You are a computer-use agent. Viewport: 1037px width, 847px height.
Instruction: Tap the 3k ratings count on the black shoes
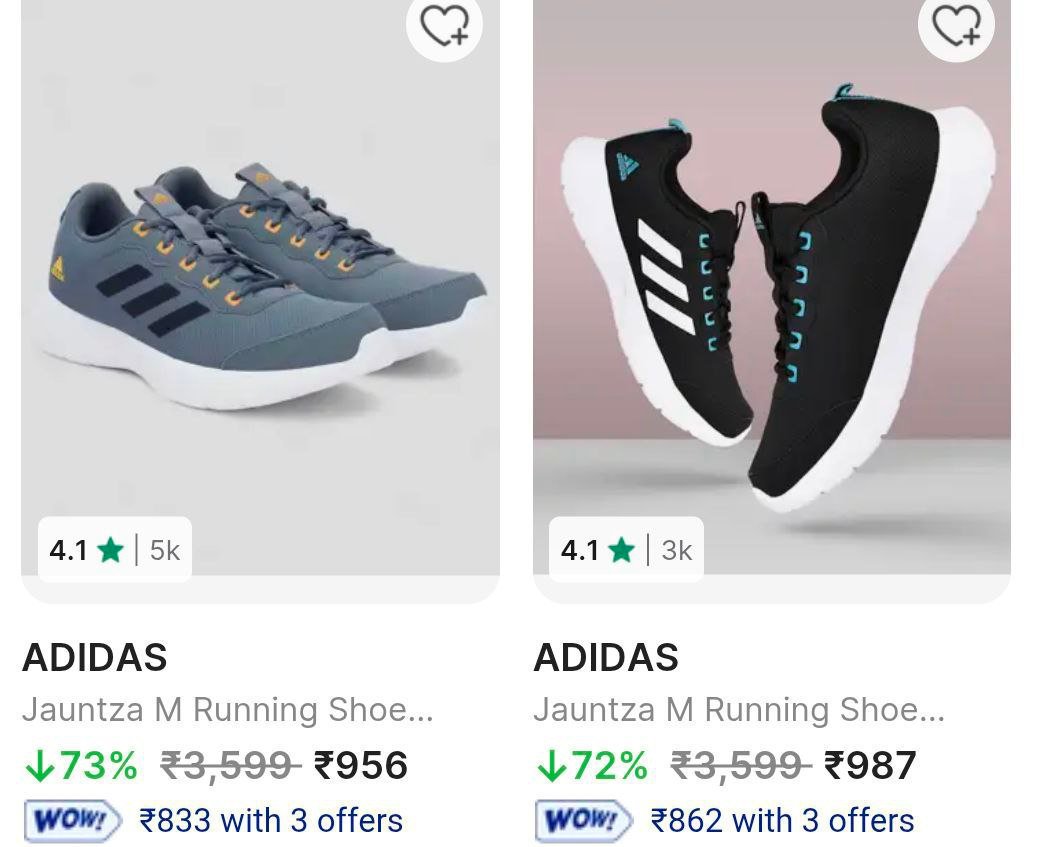[x=677, y=549]
